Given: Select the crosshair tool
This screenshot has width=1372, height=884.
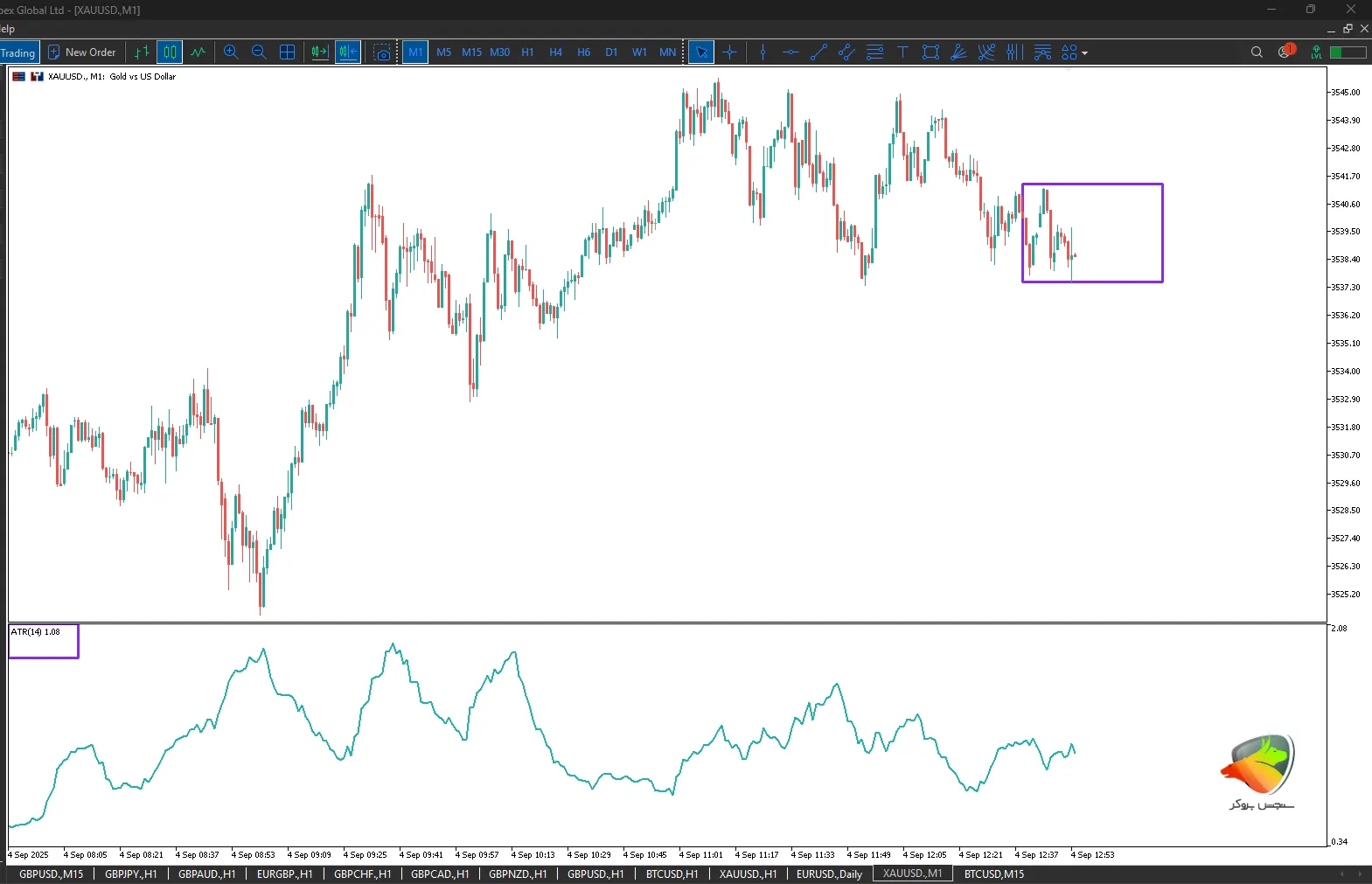Looking at the screenshot, I should pos(730,52).
